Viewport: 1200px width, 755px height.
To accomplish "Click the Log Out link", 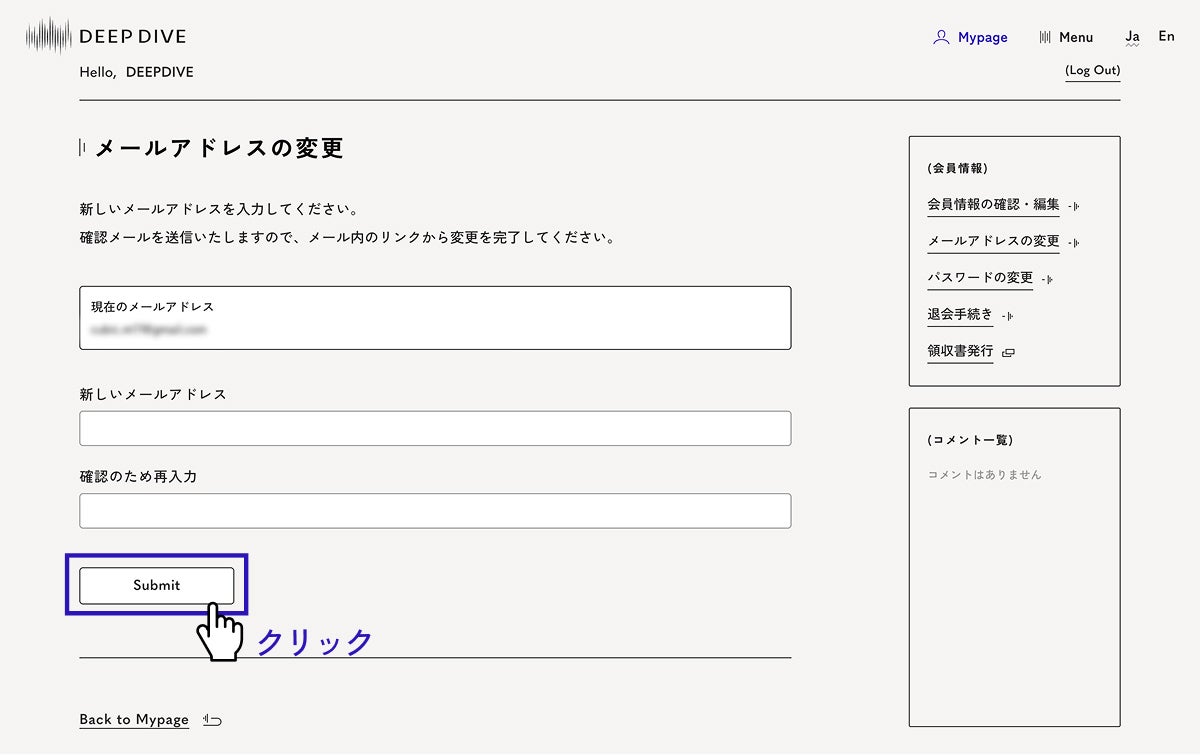I will coord(1092,70).
